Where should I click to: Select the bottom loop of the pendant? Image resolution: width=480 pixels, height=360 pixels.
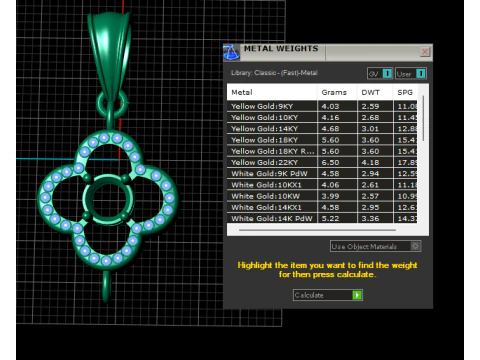[107, 287]
